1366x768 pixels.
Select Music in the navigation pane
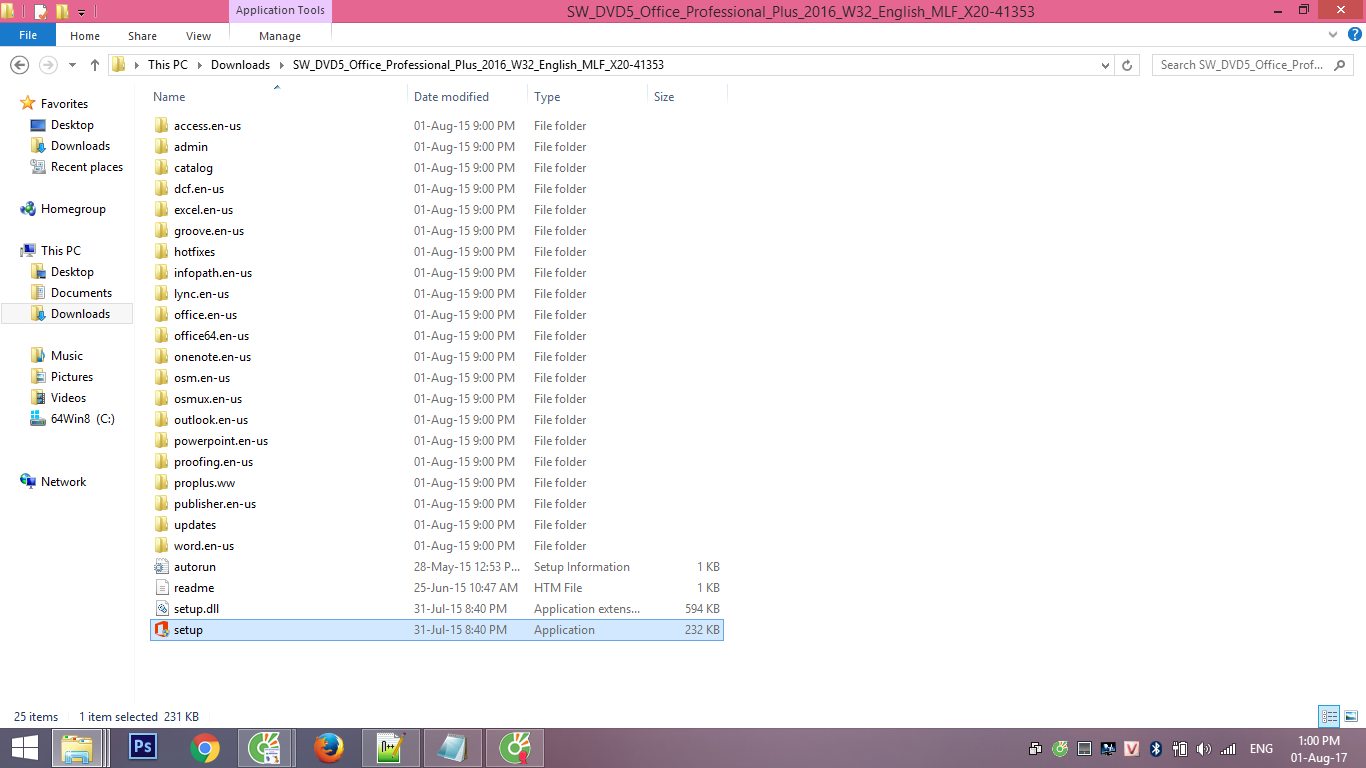coord(67,356)
